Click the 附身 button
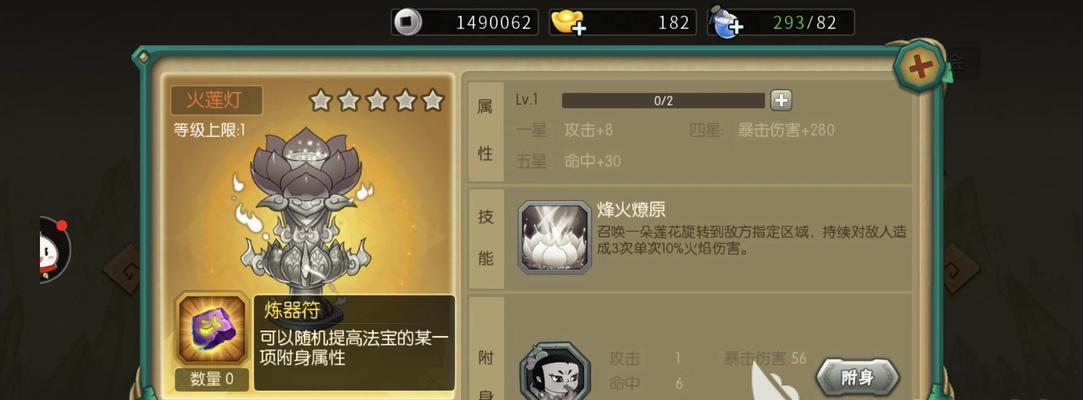Image resolution: width=1083 pixels, height=400 pixels. 857,377
